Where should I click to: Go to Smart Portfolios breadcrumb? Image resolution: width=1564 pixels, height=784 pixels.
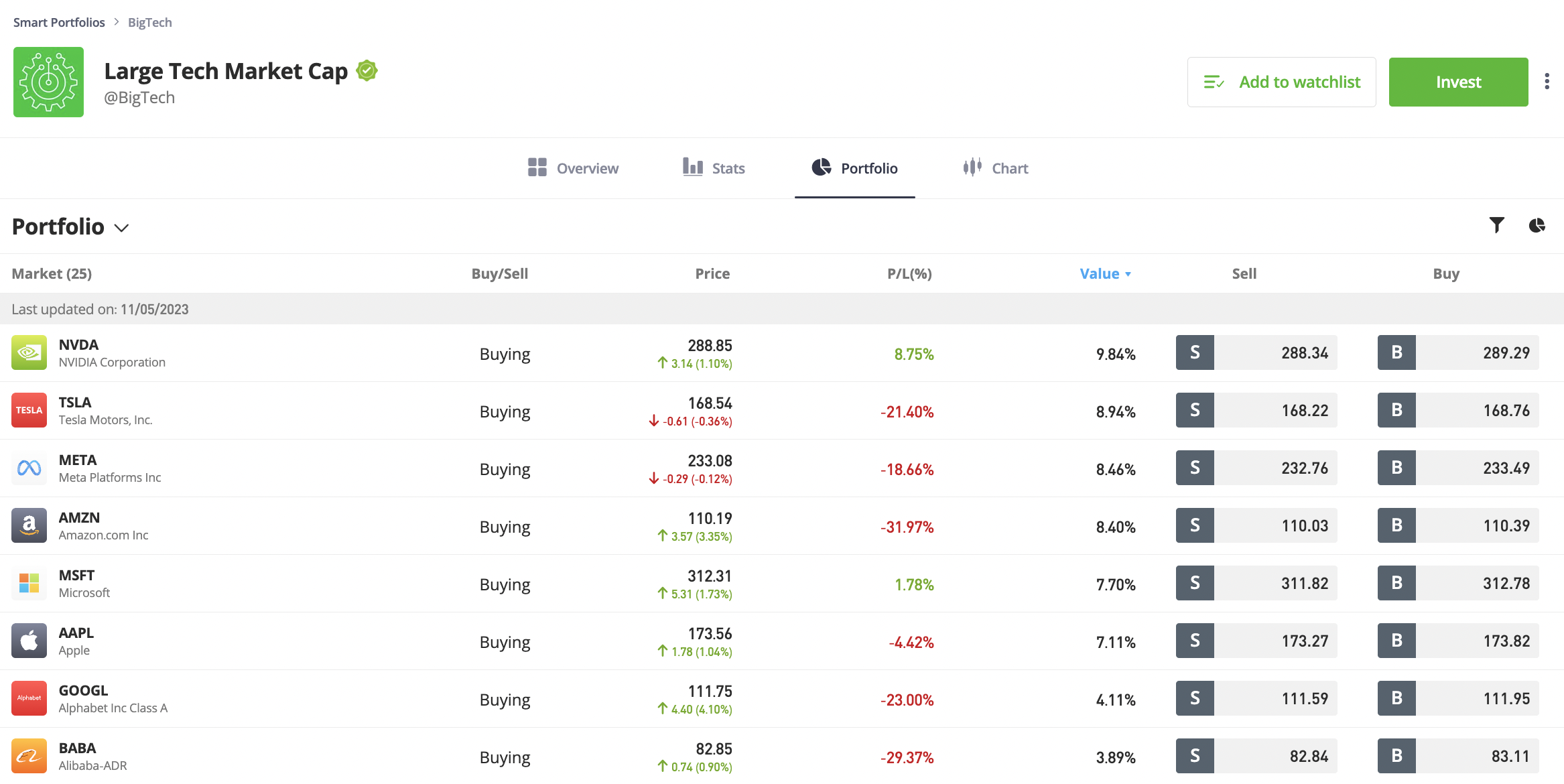tap(59, 22)
